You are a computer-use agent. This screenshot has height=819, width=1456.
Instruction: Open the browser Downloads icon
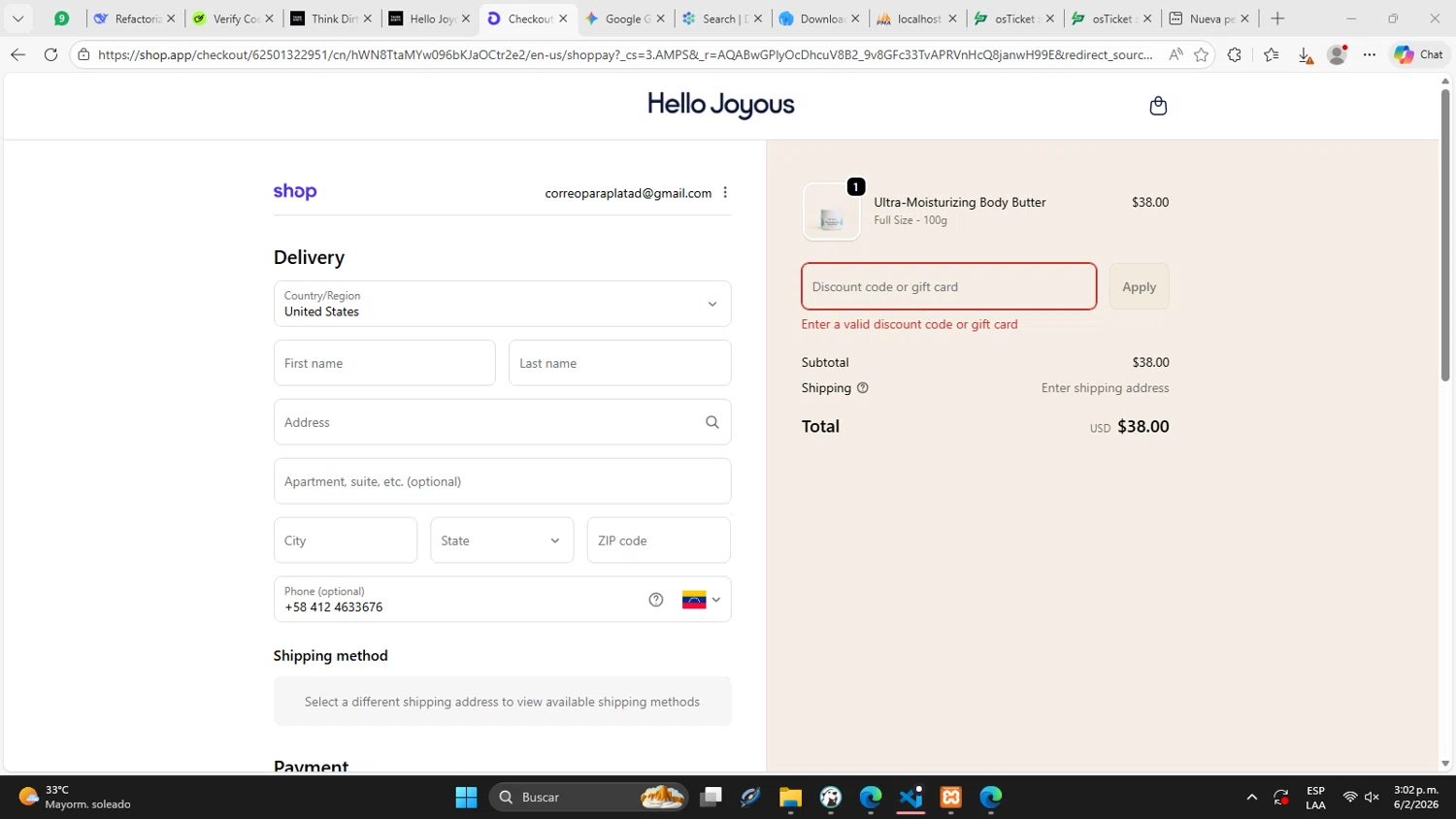pyautogui.click(x=1306, y=55)
